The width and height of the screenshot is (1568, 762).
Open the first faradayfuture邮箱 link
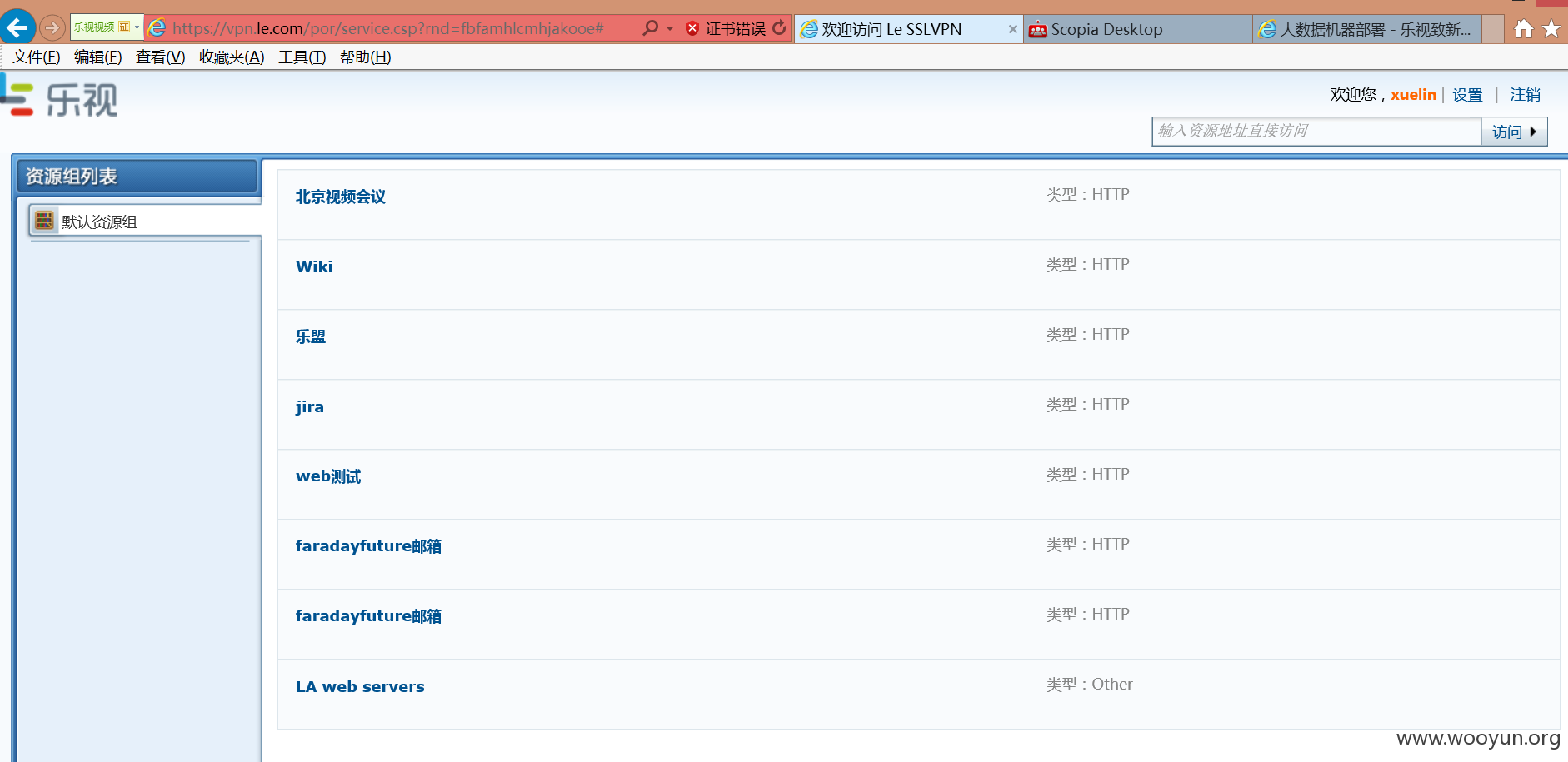click(368, 546)
